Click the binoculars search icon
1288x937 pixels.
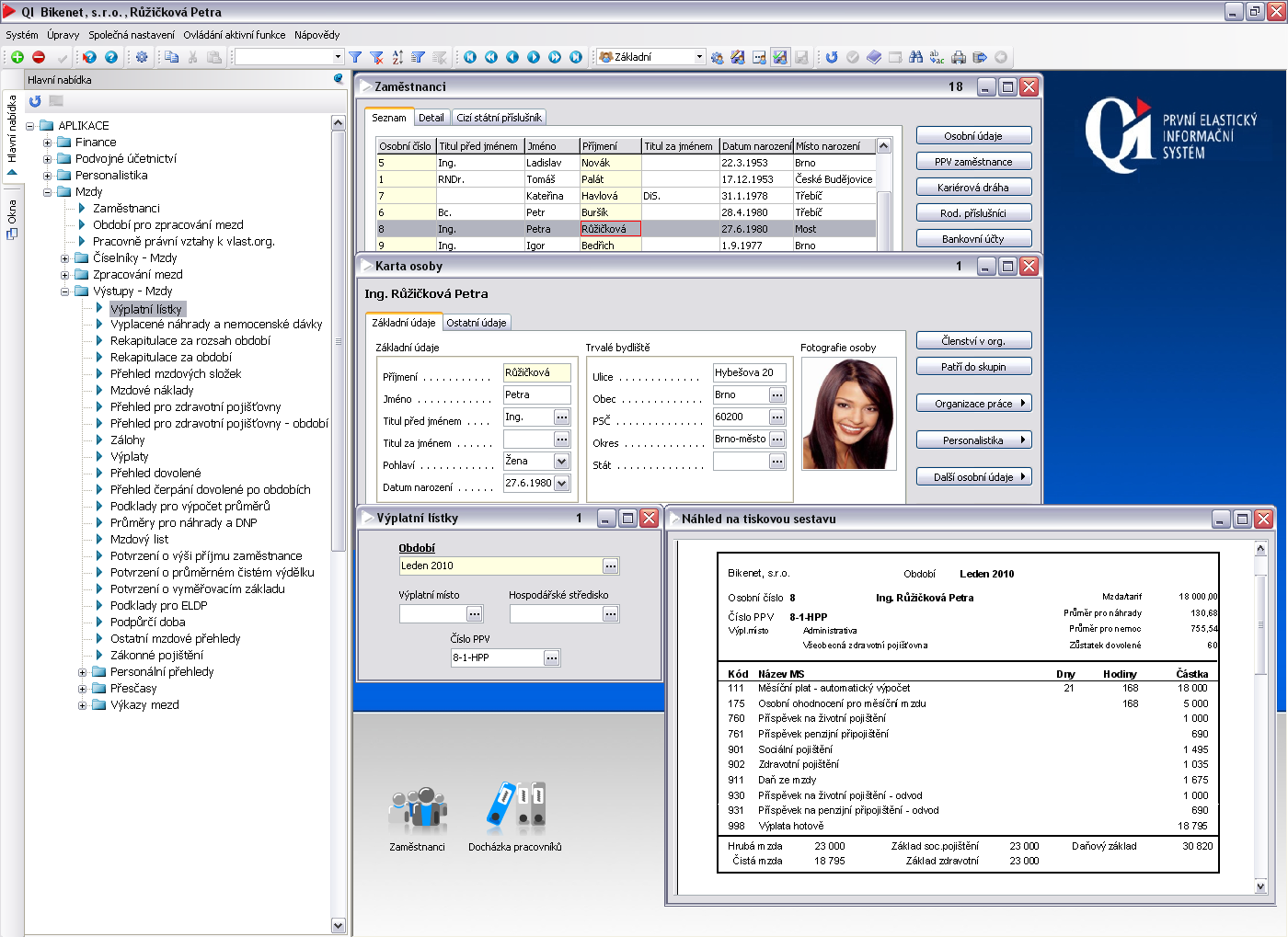point(915,57)
